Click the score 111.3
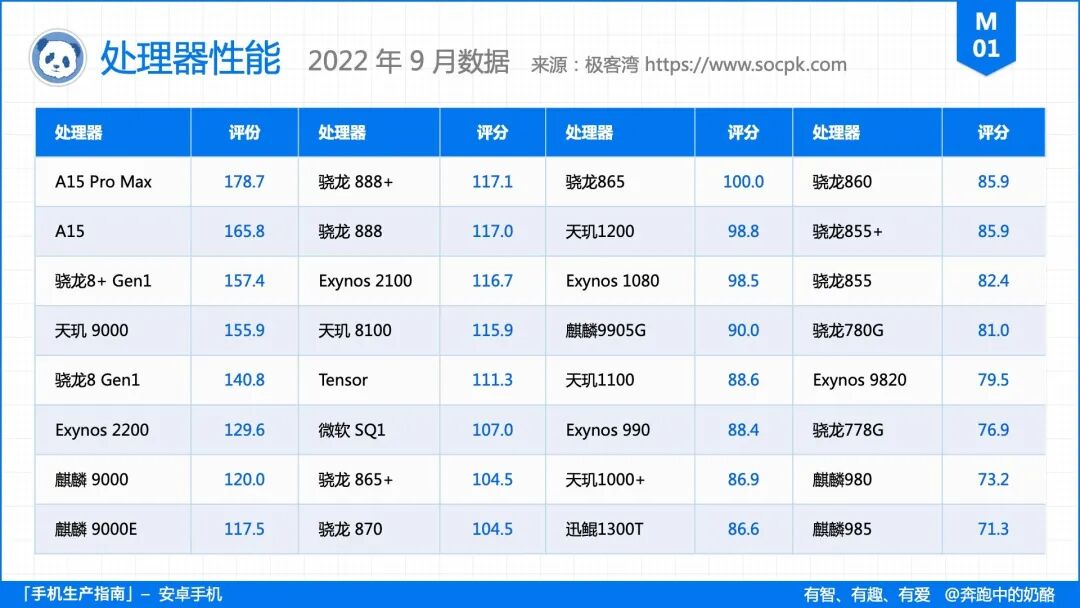Image resolution: width=1080 pixels, height=608 pixels. (x=492, y=380)
